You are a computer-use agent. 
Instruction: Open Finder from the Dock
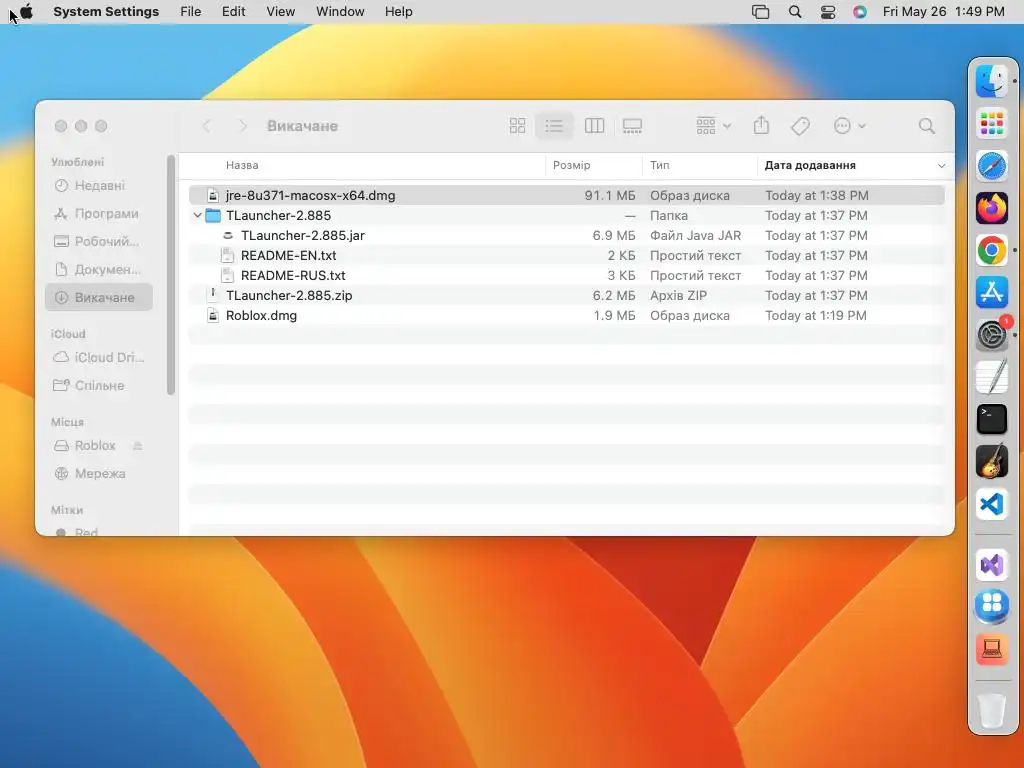[992, 82]
